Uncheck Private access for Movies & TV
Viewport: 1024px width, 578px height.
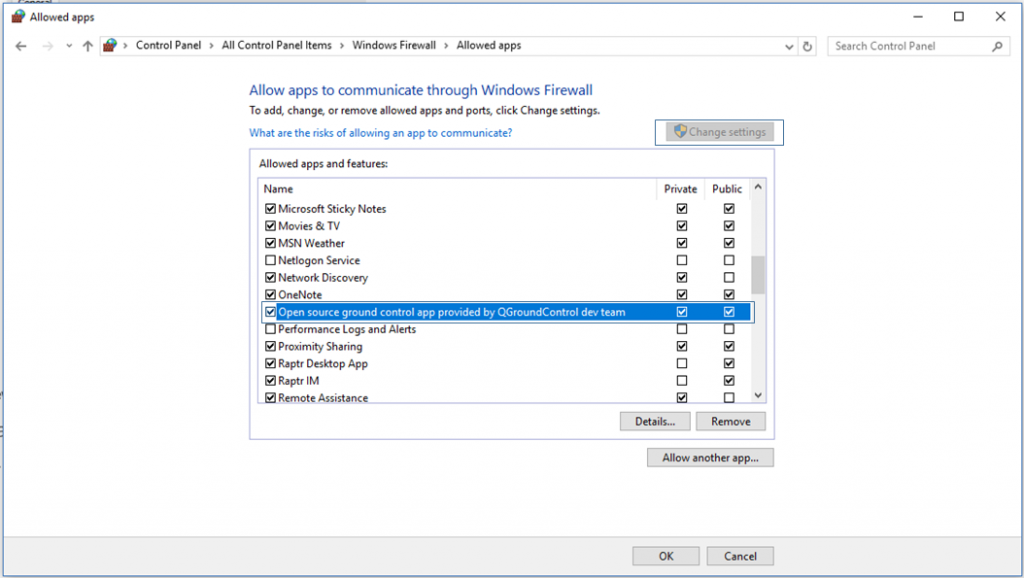pos(681,226)
